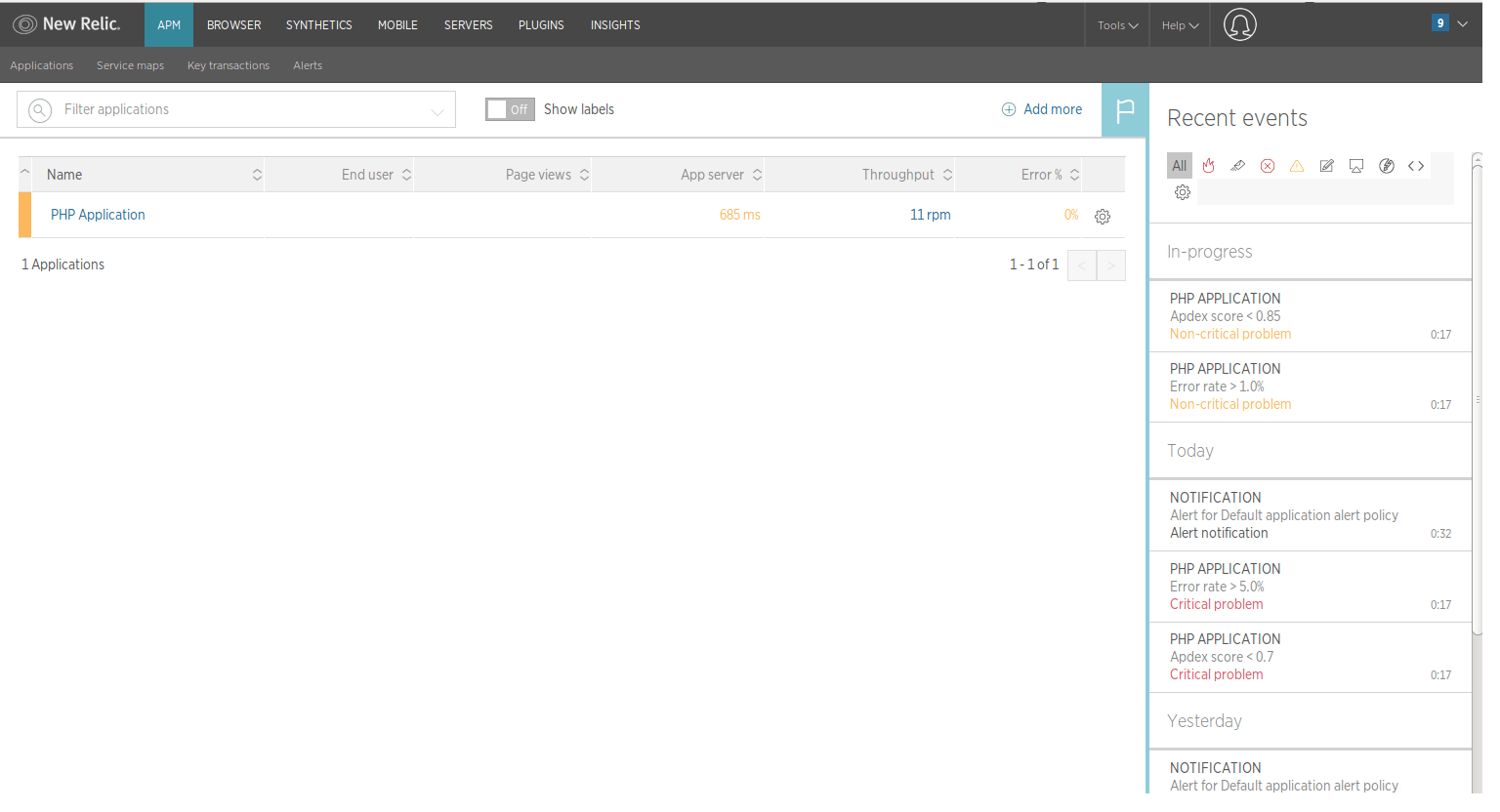This screenshot has width=1500, height=812.
Task: Open the MOBILE tab
Action: pyautogui.click(x=397, y=25)
